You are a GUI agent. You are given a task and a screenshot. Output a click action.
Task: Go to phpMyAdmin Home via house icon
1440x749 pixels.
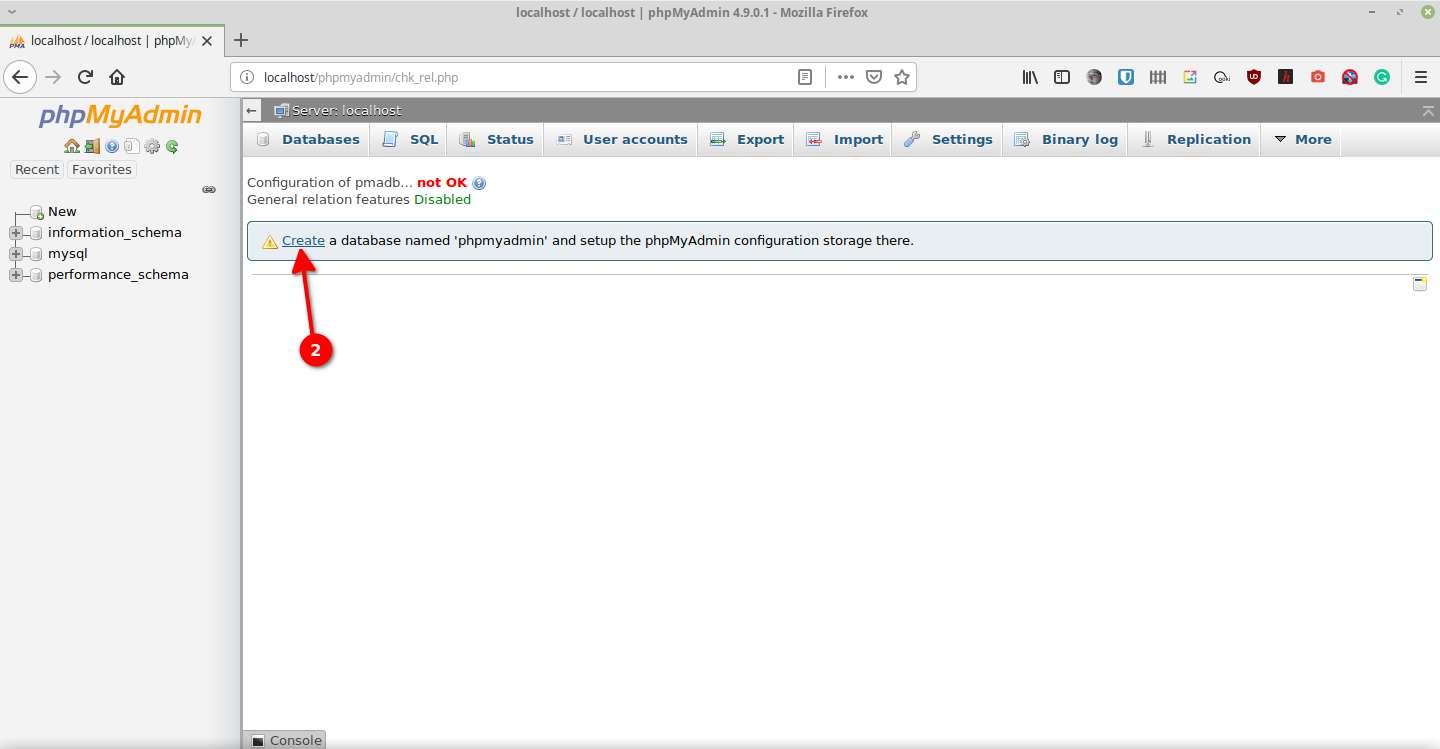tap(72, 146)
